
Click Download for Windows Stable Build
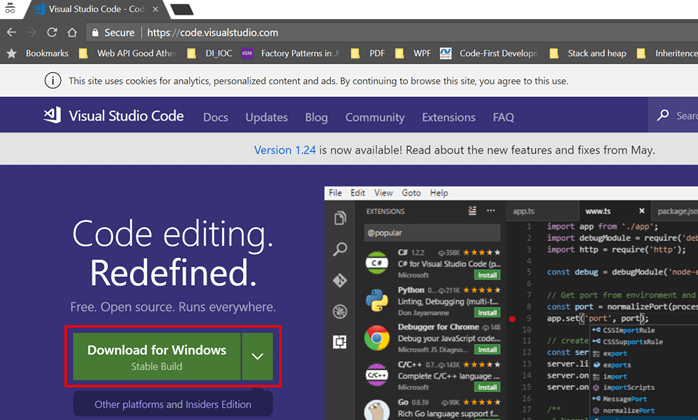[157, 356]
